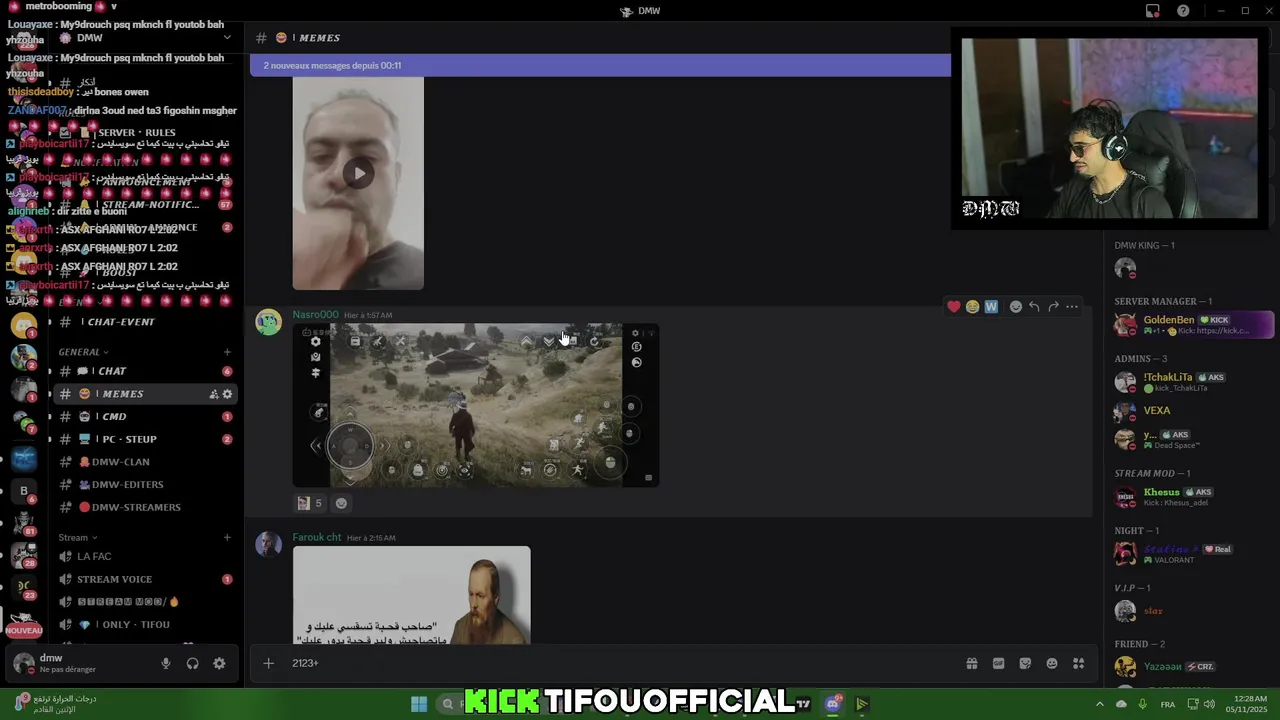Open Discord from the Windows taskbar
The height and width of the screenshot is (720, 1280).
tap(833, 704)
